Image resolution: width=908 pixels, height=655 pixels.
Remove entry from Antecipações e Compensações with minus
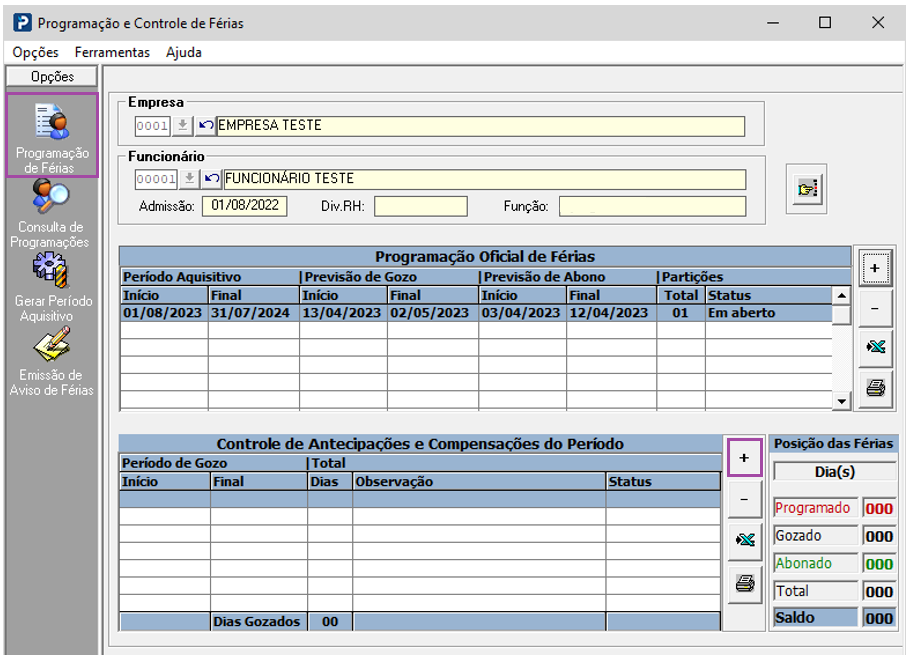tap(745, 499)
